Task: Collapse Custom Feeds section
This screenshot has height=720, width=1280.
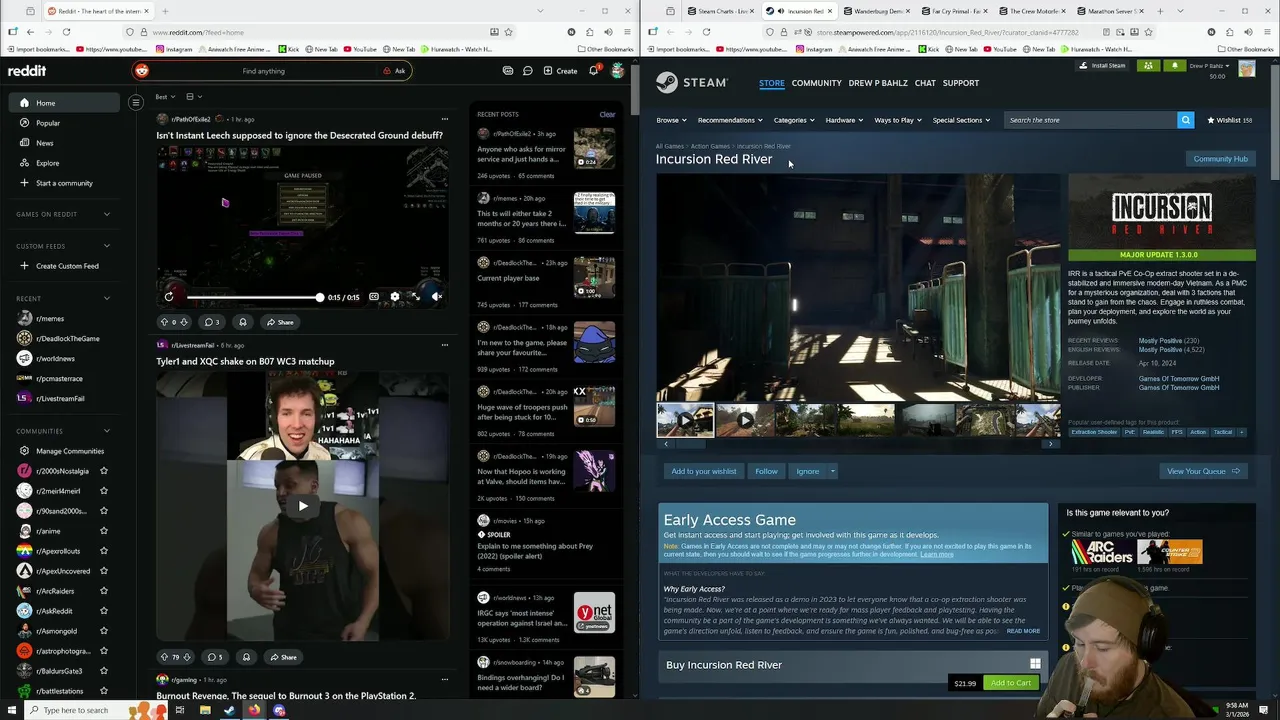Action: click(x=107, y=246)
